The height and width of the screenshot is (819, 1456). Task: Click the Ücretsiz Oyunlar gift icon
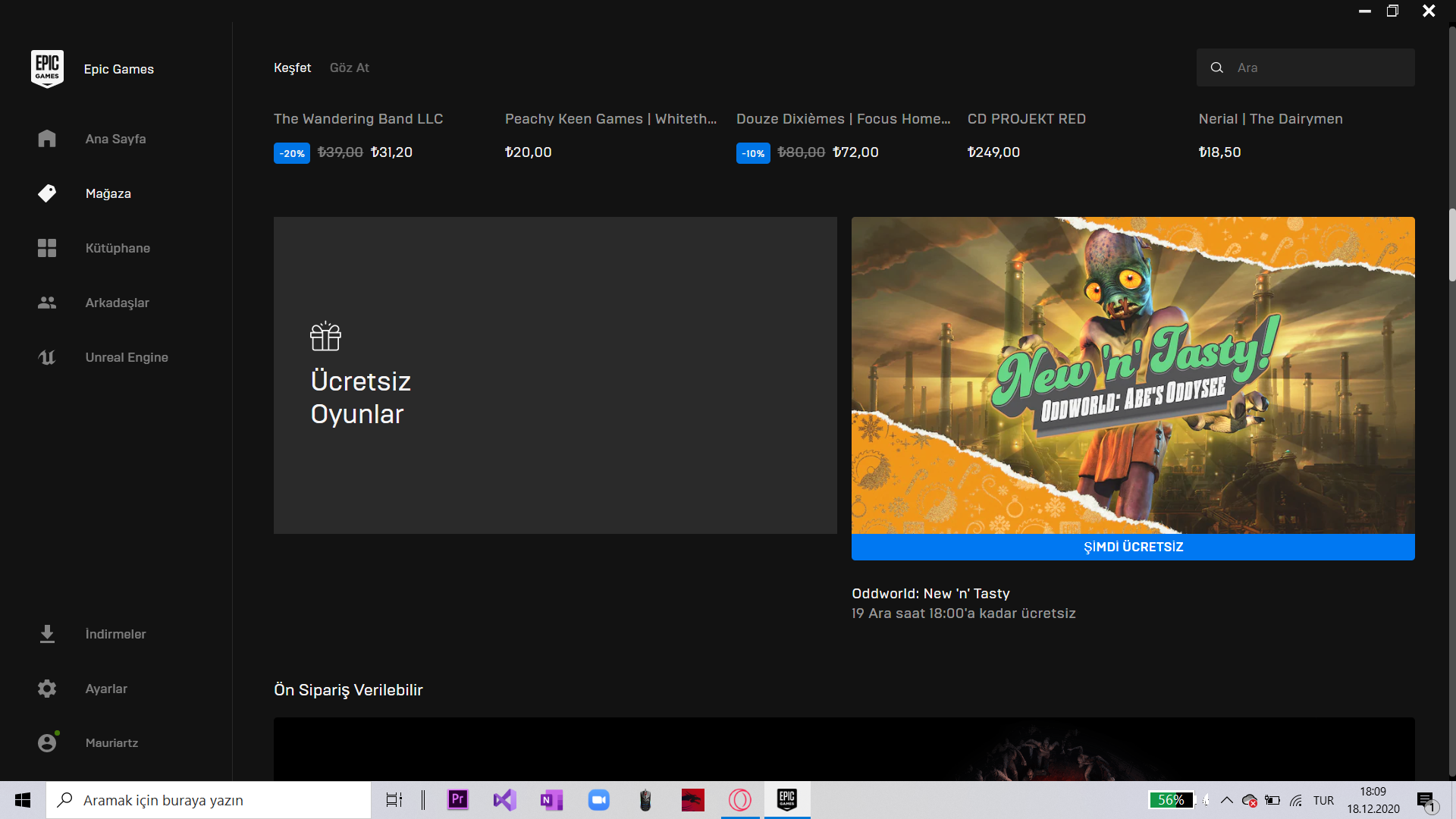tap(325, 336)
